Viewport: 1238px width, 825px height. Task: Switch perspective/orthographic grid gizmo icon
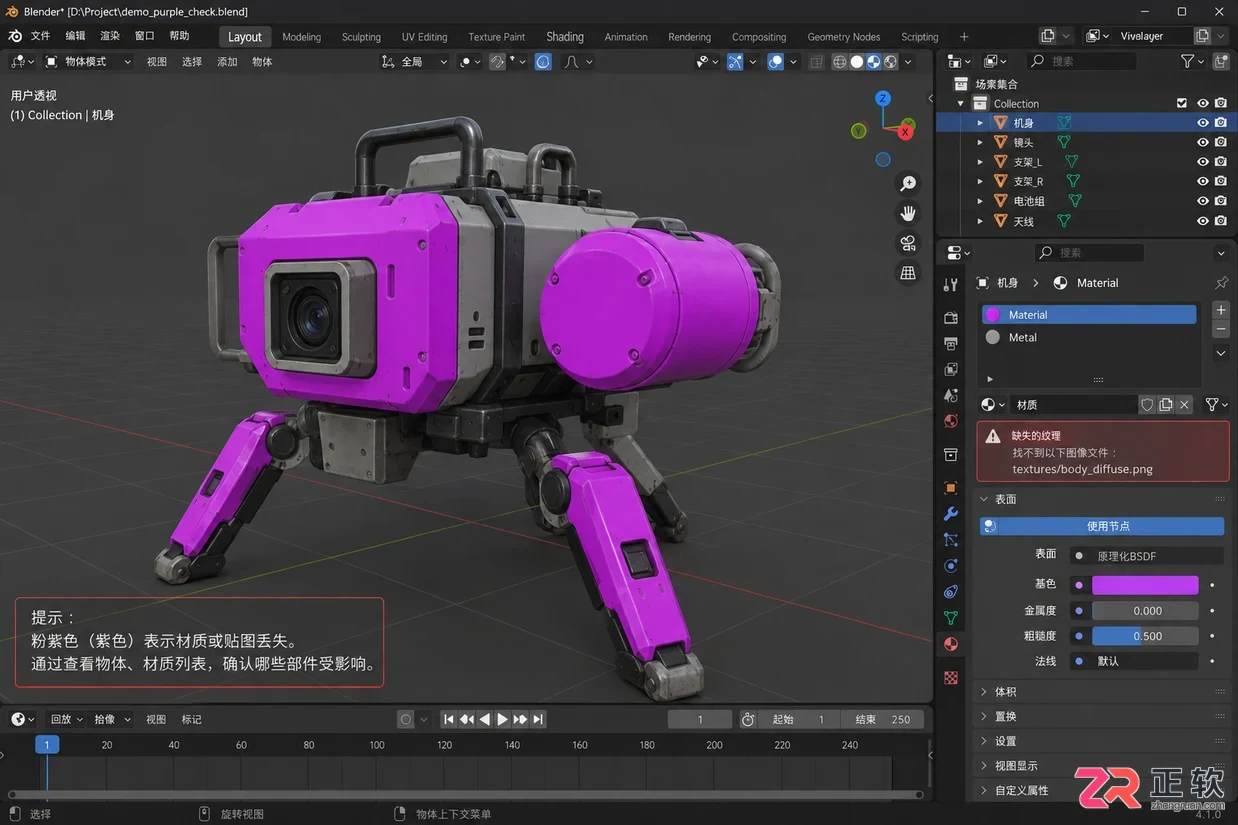[x=908, y=272]
